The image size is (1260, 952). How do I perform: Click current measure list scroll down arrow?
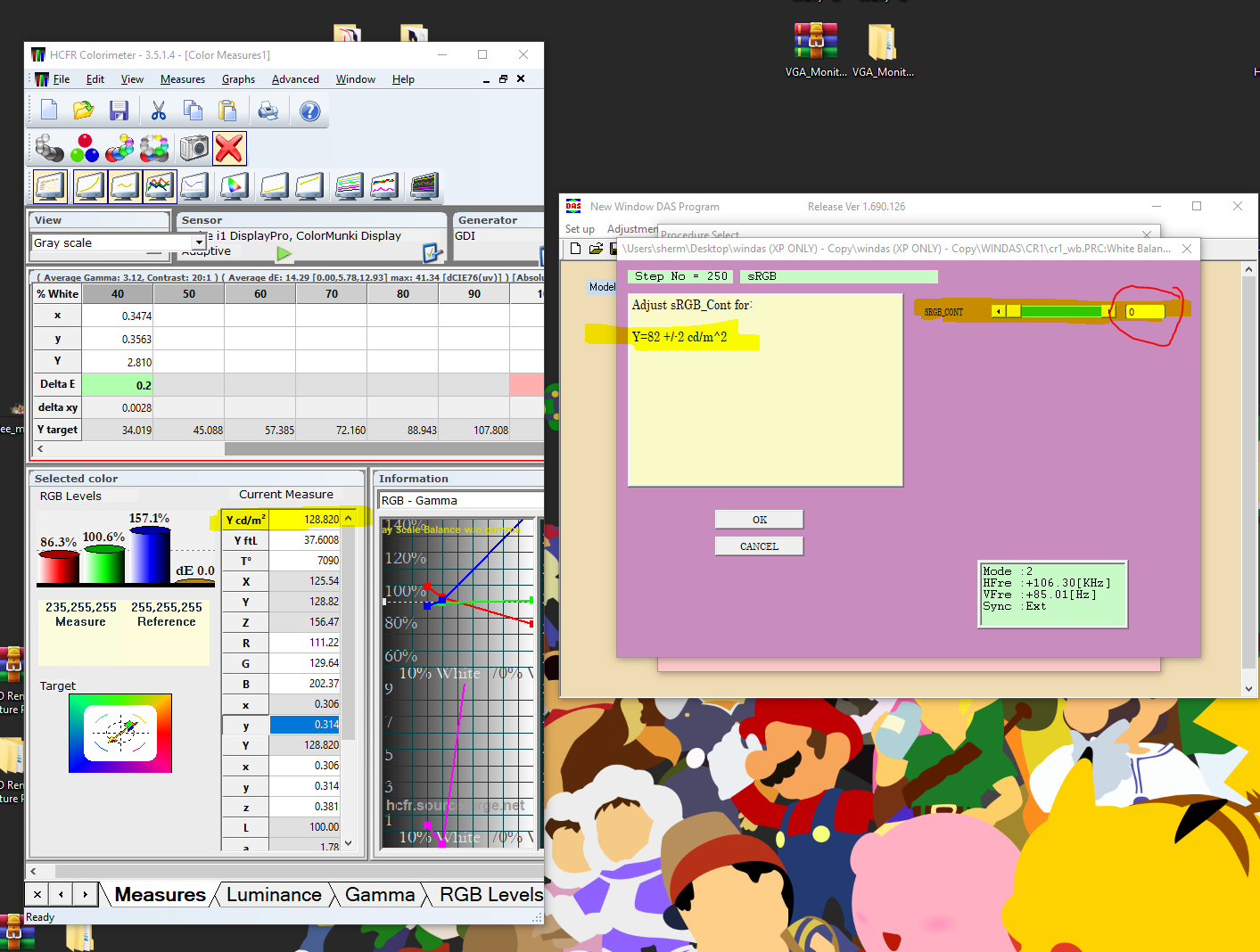(349, 842)
